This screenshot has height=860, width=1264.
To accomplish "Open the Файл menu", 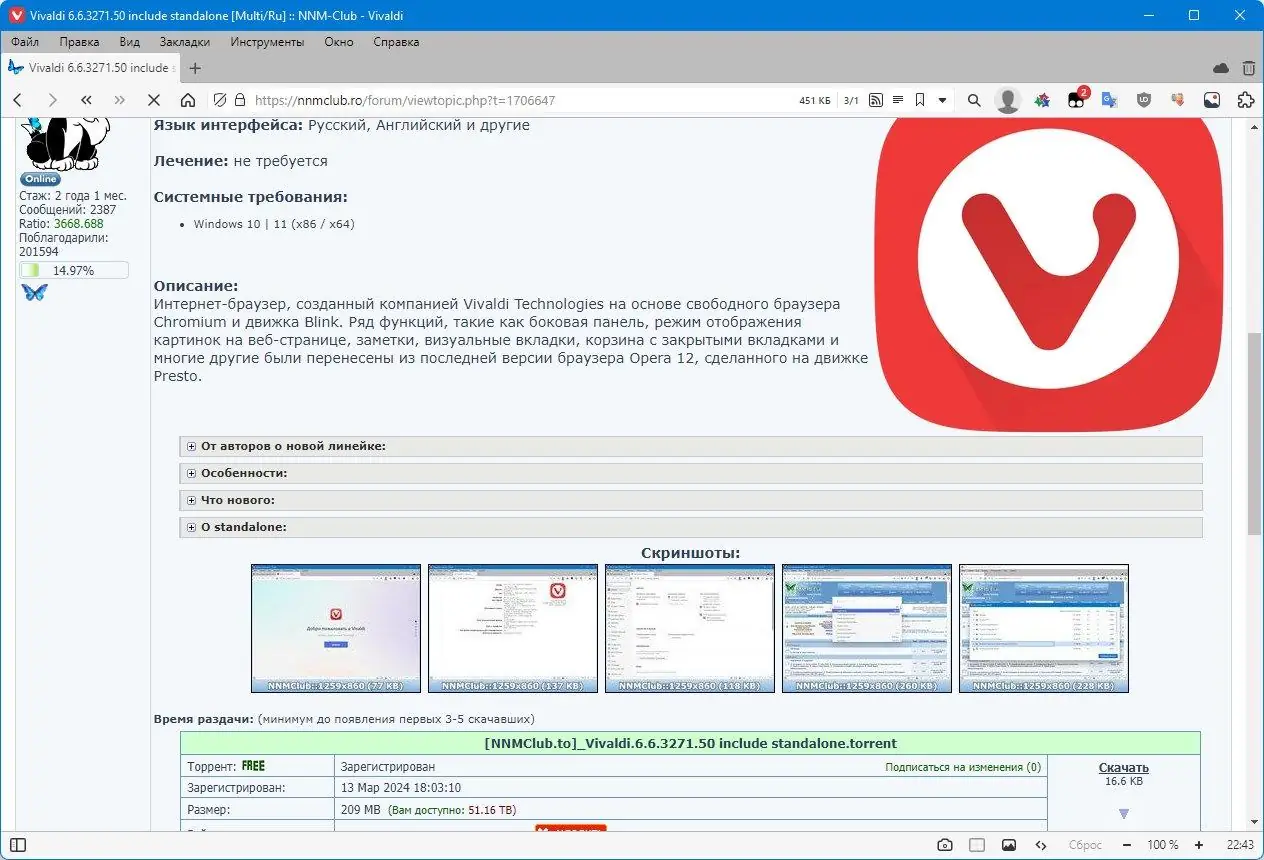I will click(25, 42).
